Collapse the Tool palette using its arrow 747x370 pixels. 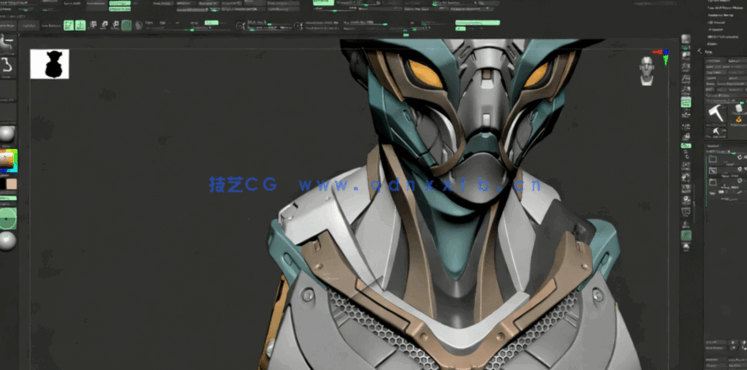[x=699, y=50]
